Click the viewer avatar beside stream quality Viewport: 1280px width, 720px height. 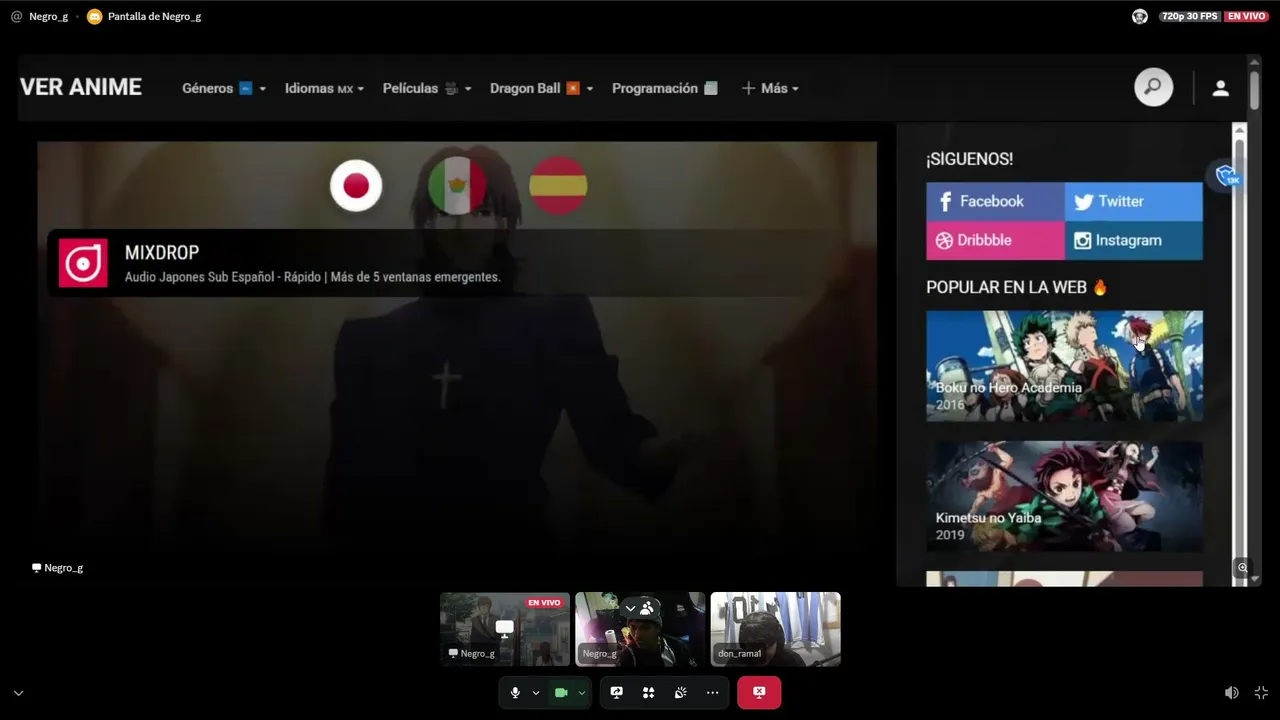(x=1139, y=16)
